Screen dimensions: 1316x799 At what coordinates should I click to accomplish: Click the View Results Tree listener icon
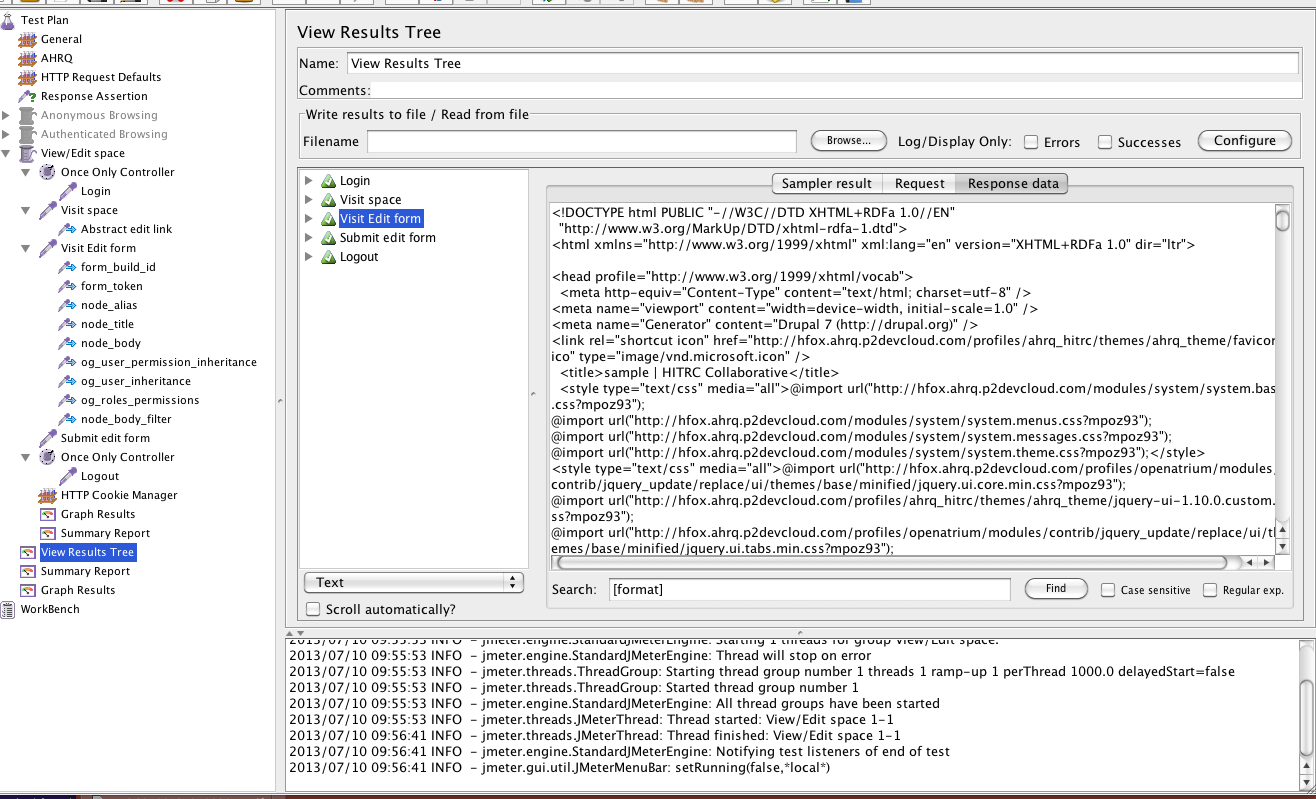click(28, 552)
